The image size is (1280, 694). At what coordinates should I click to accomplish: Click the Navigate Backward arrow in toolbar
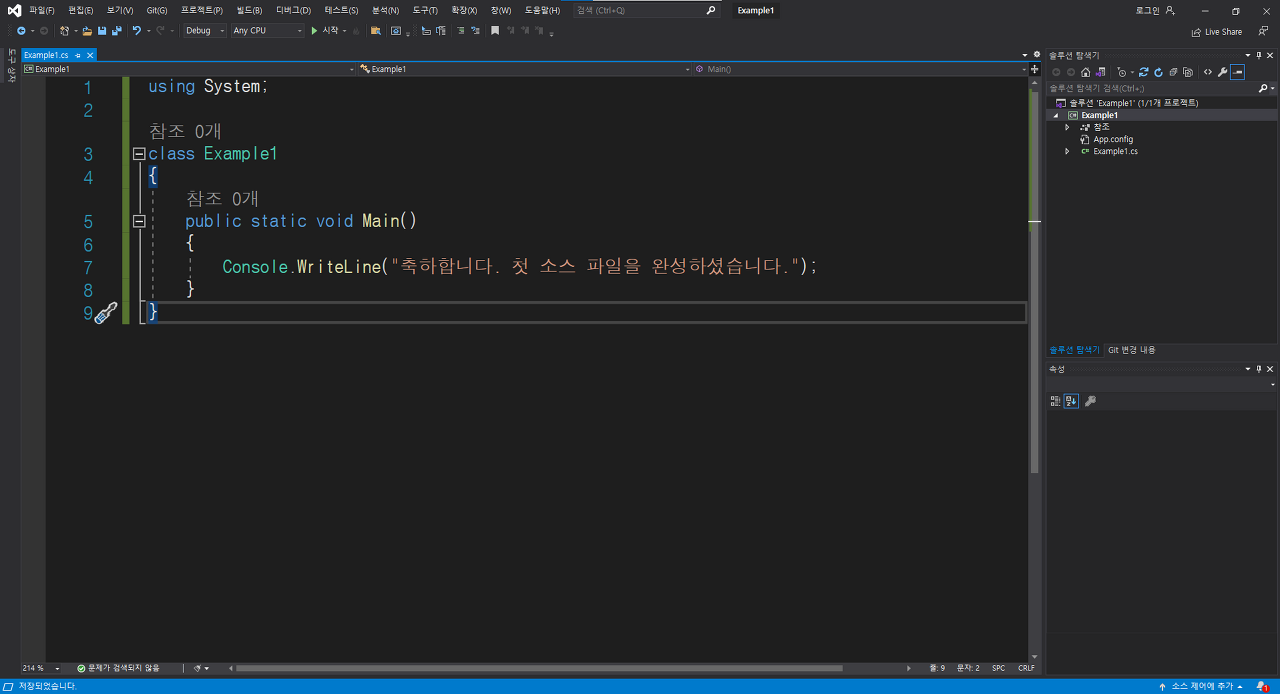pyautogui.click(x=21, y=31)
